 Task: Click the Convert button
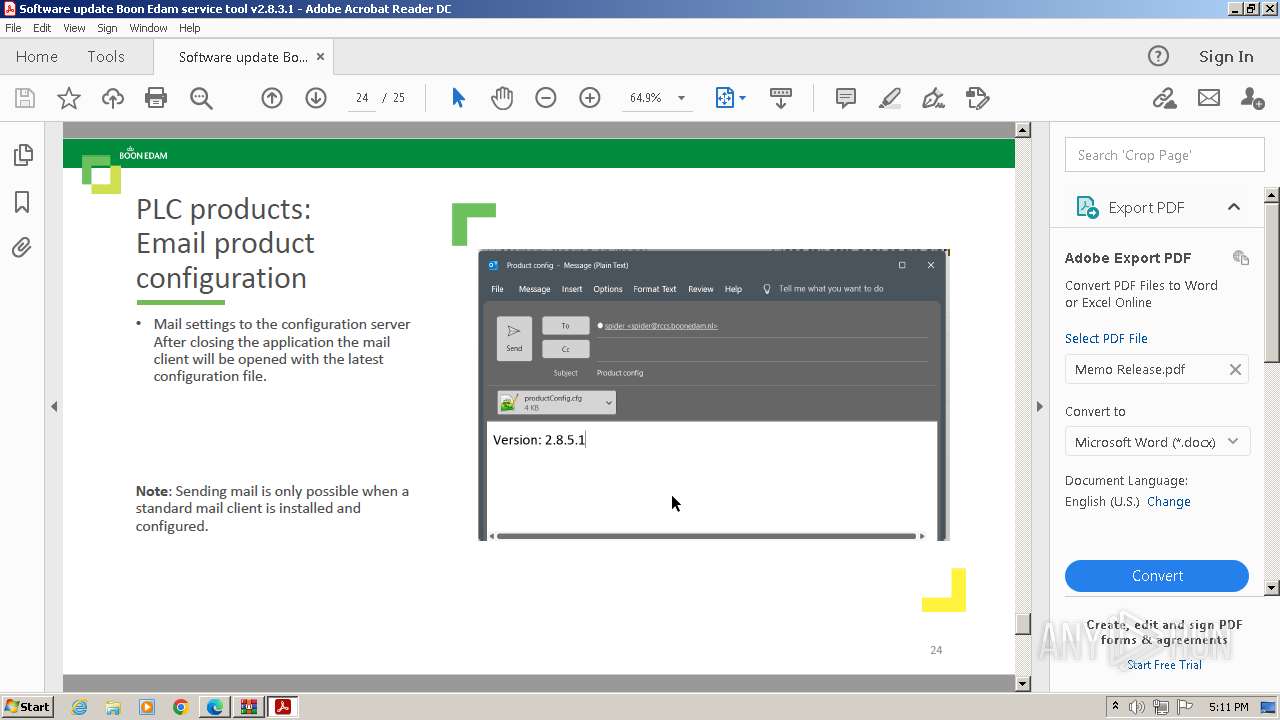tap(1157, 576)
